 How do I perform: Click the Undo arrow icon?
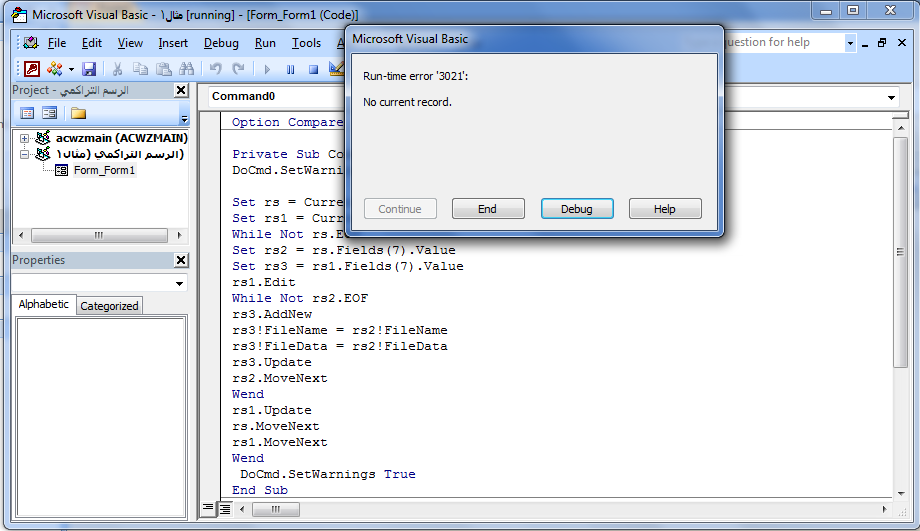coord(215,69)
